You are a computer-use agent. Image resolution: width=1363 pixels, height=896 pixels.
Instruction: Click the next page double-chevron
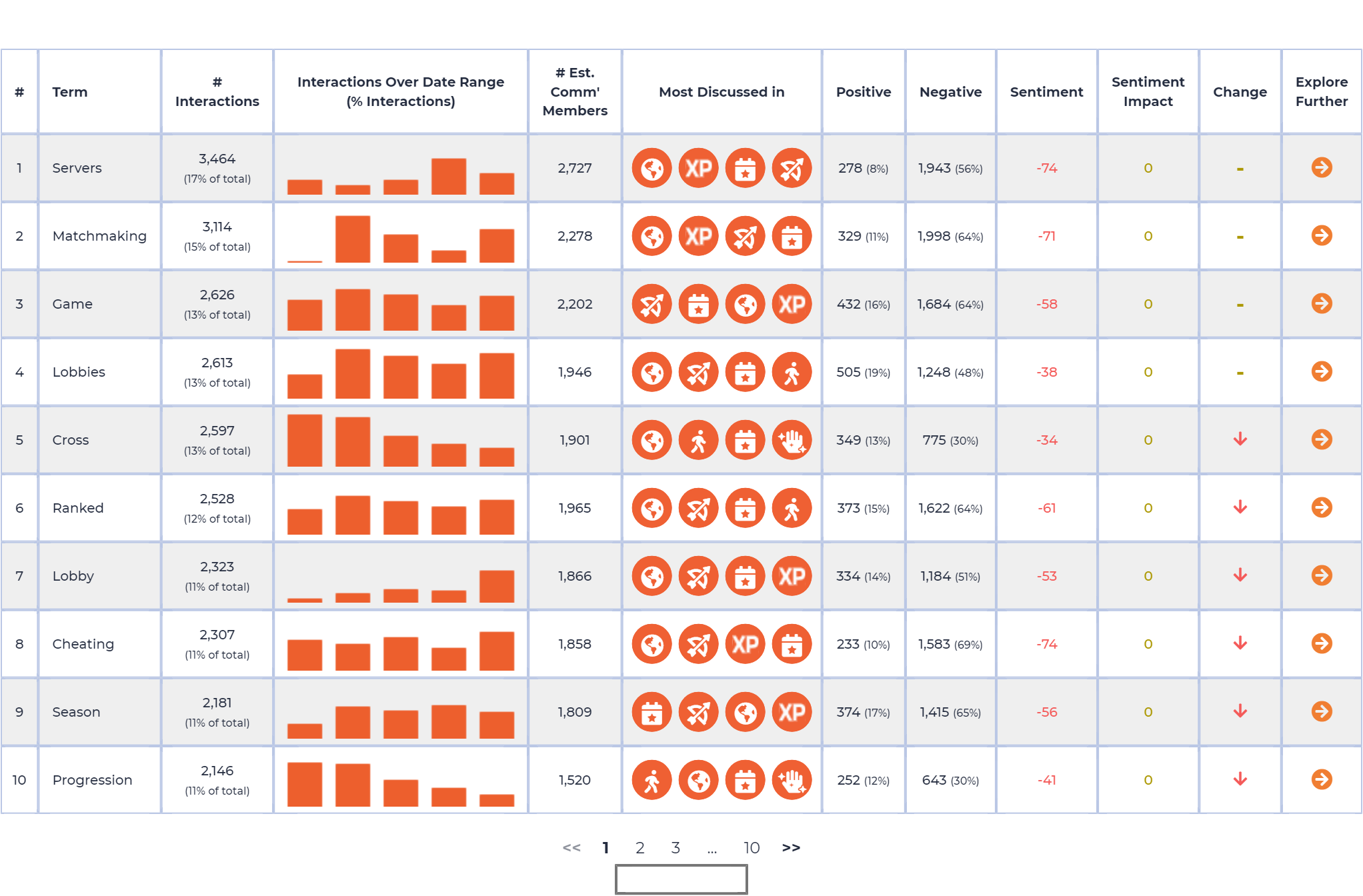pyautogui.click(x=791, y=847)
